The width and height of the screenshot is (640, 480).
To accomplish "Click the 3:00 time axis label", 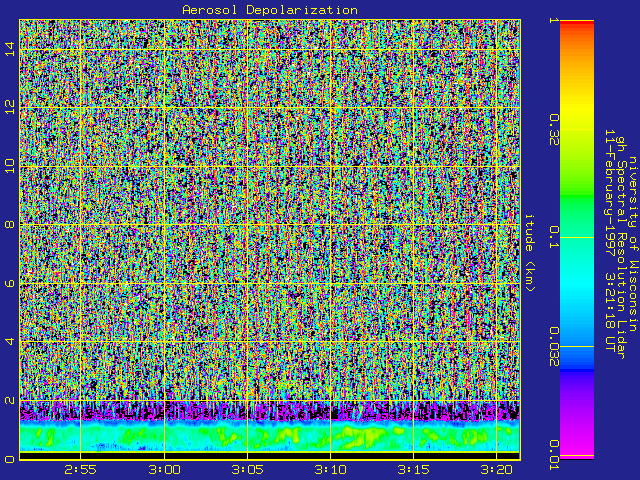I will point(164,470).
